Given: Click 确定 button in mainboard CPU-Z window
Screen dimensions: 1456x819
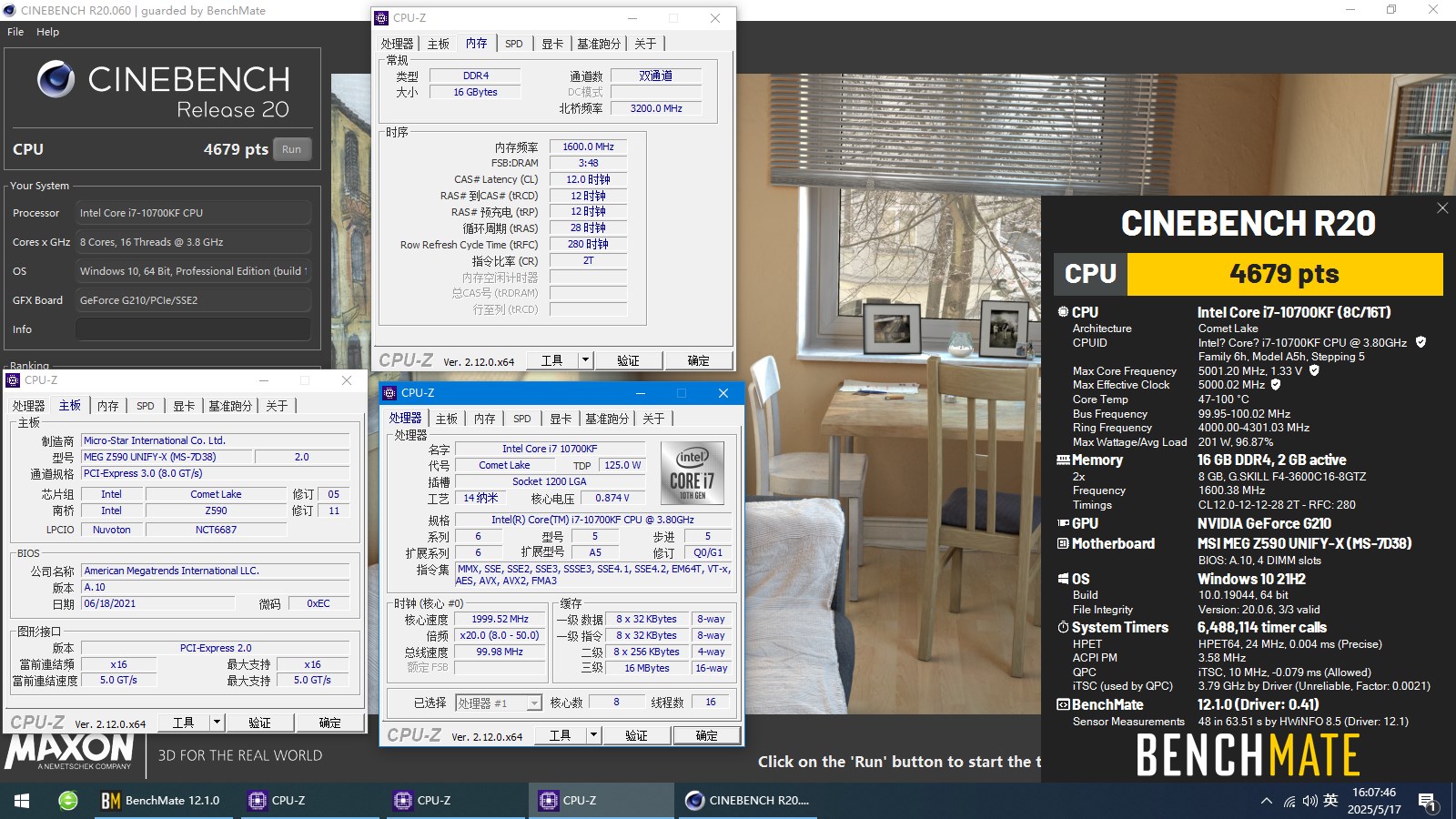Looking at the screenshot, I should [329, 723].
